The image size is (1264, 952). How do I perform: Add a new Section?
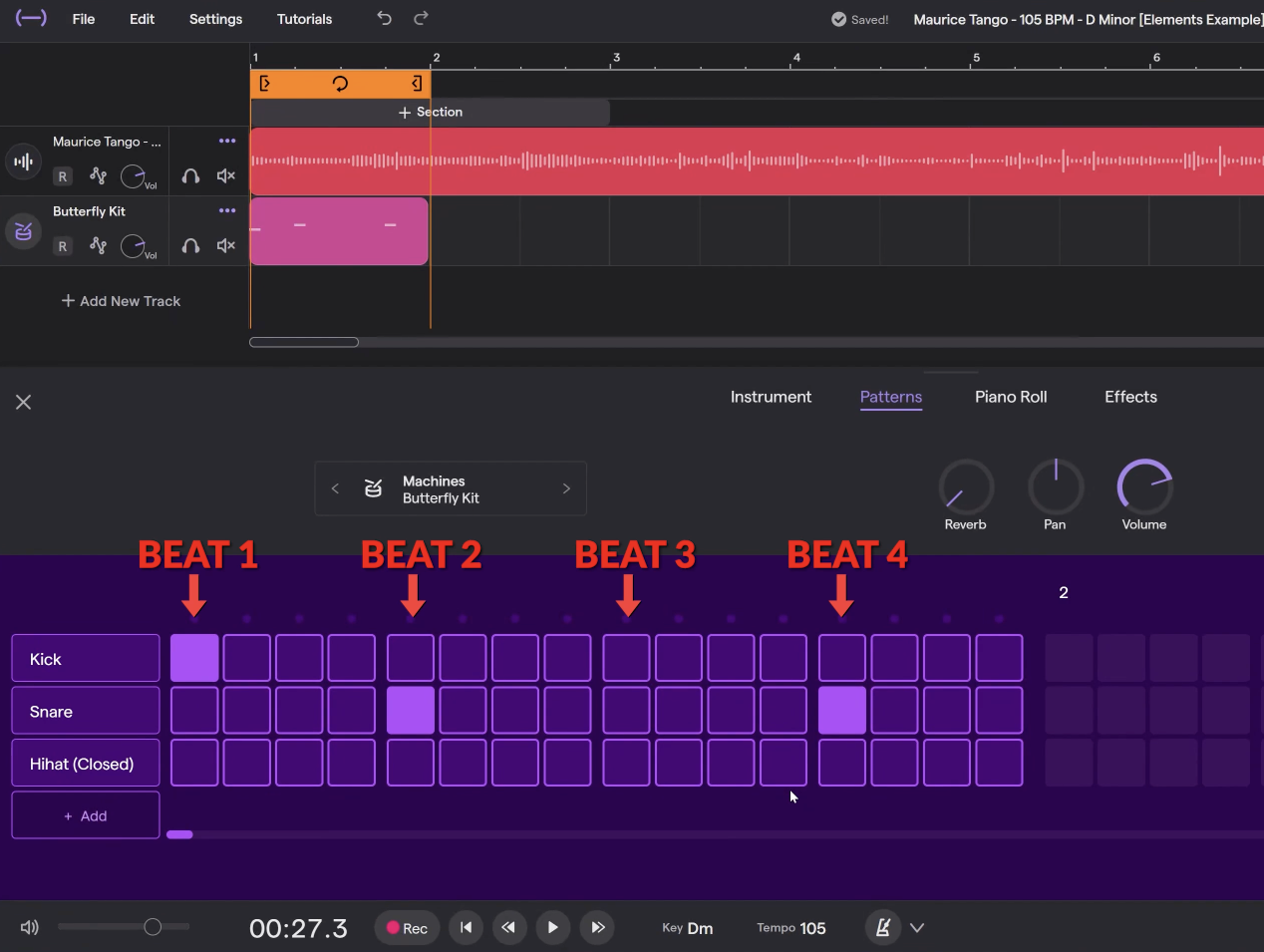[x=430, y=113]
